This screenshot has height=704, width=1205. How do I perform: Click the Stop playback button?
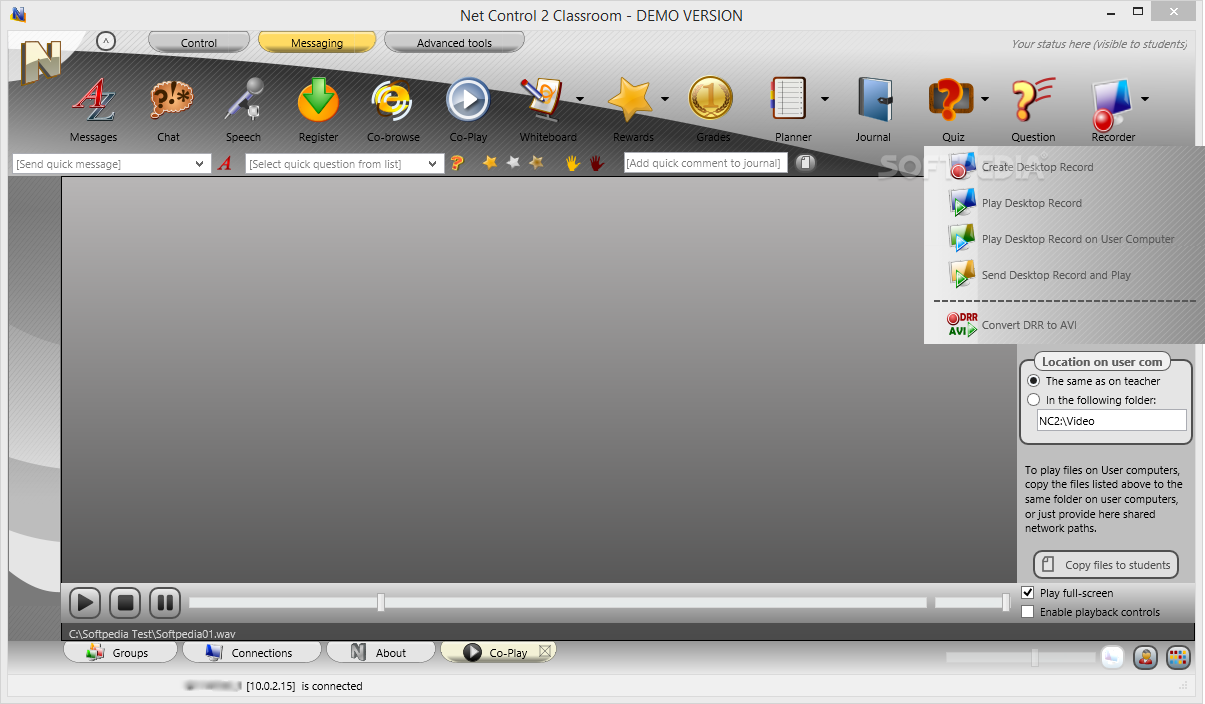125,603
